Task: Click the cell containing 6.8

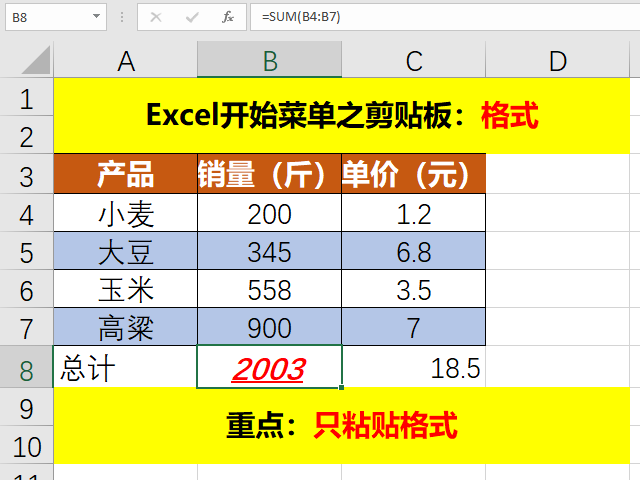Action: tap(413, 251)
